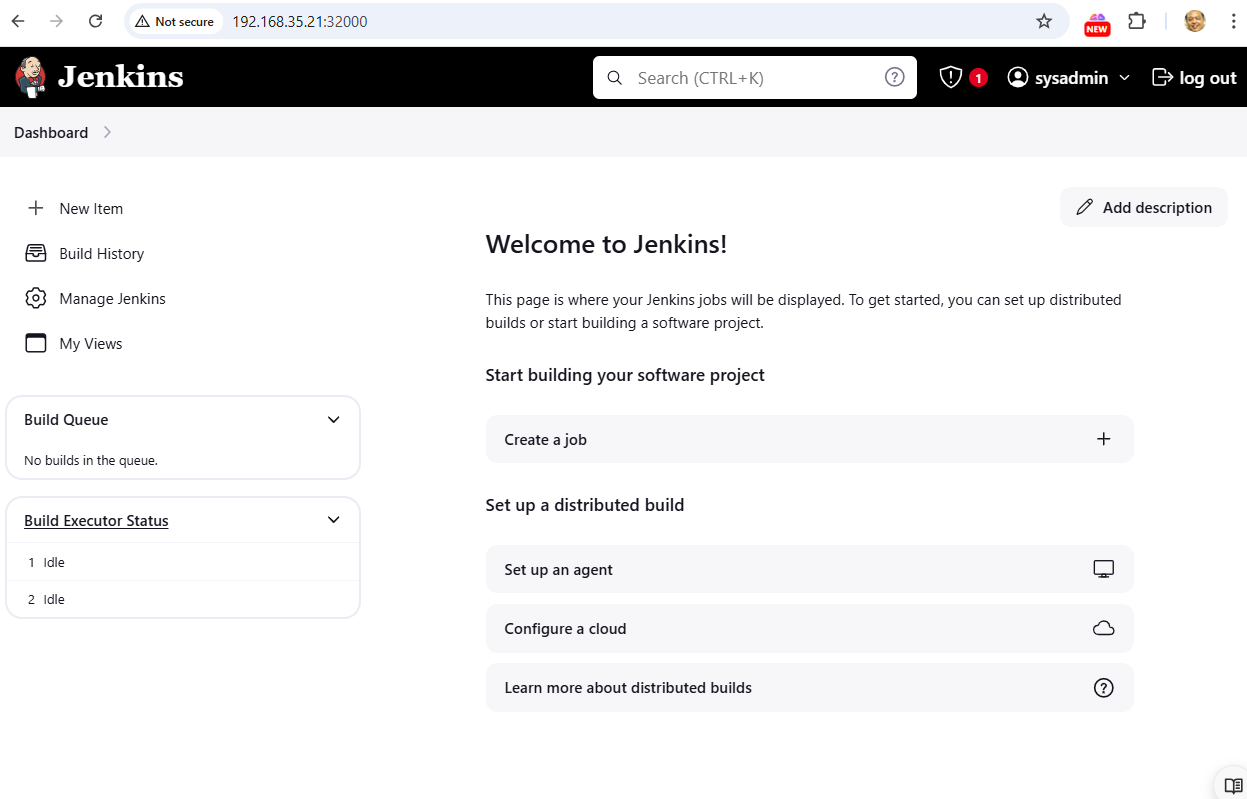Screen dimensions: 1247x799
Task: Click the help icon on Learn more row
Action: point(1104,687)
